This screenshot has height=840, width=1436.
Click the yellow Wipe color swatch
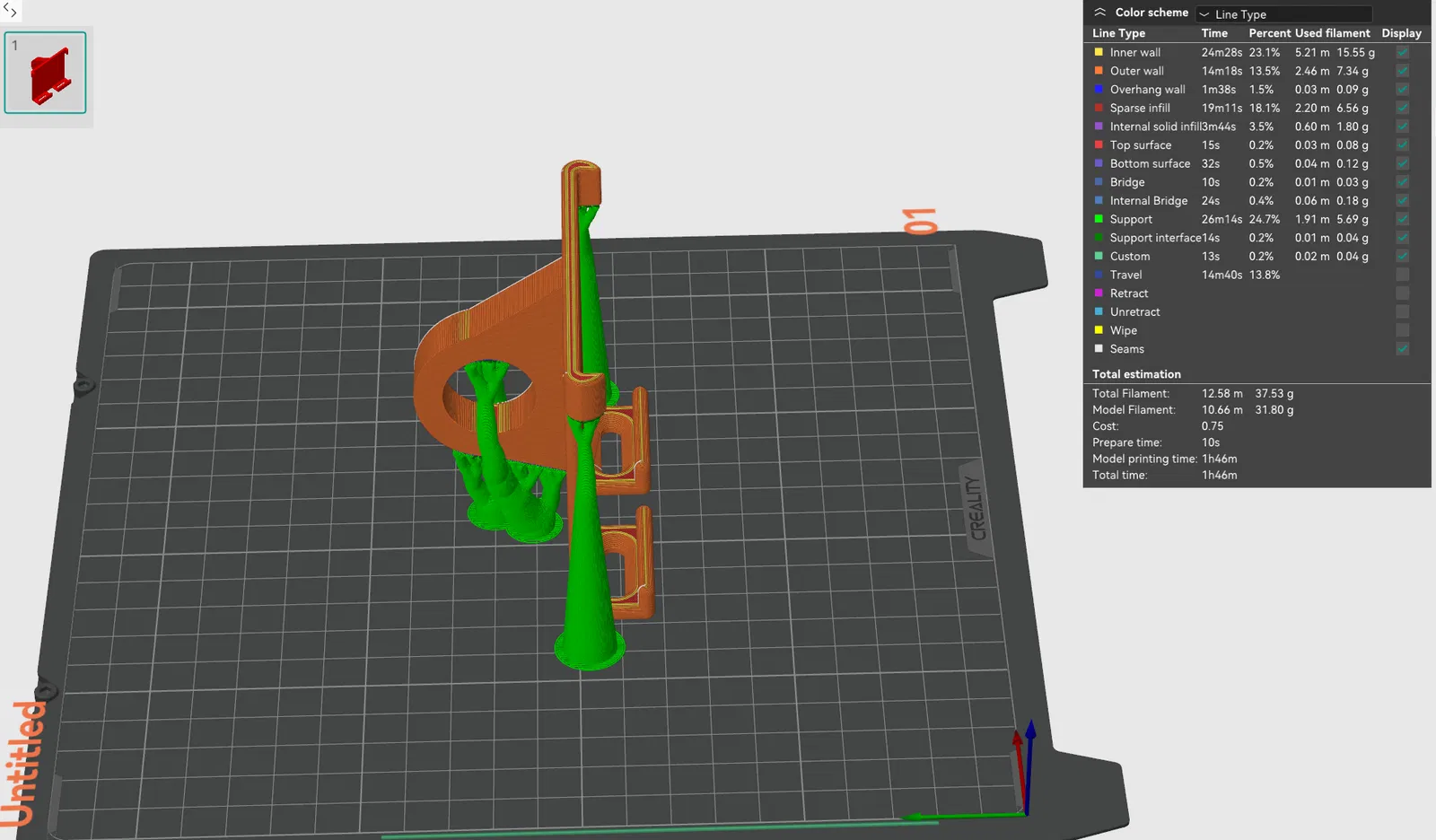coord(1099,330)
